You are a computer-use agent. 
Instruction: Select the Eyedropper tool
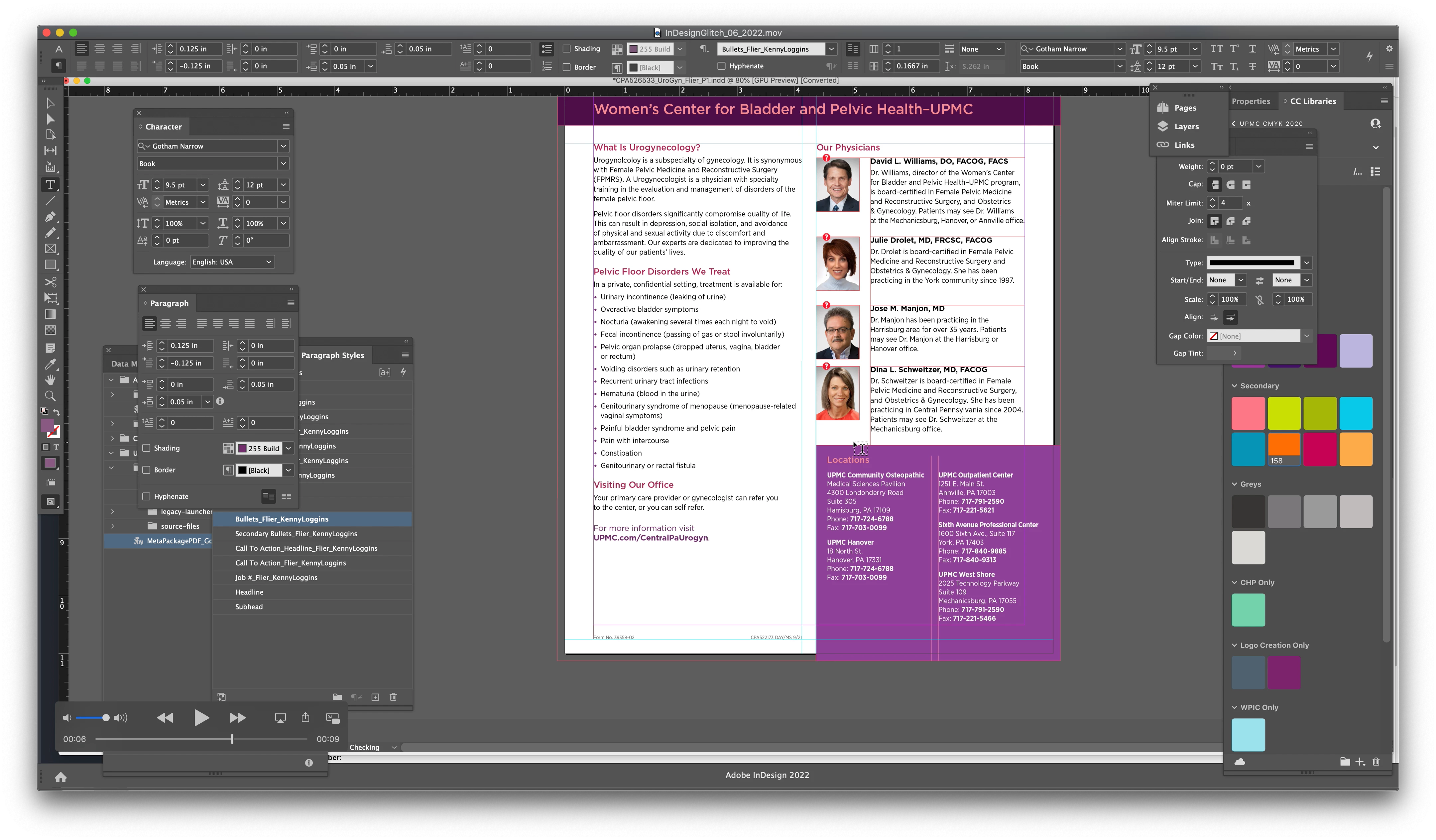50,364
